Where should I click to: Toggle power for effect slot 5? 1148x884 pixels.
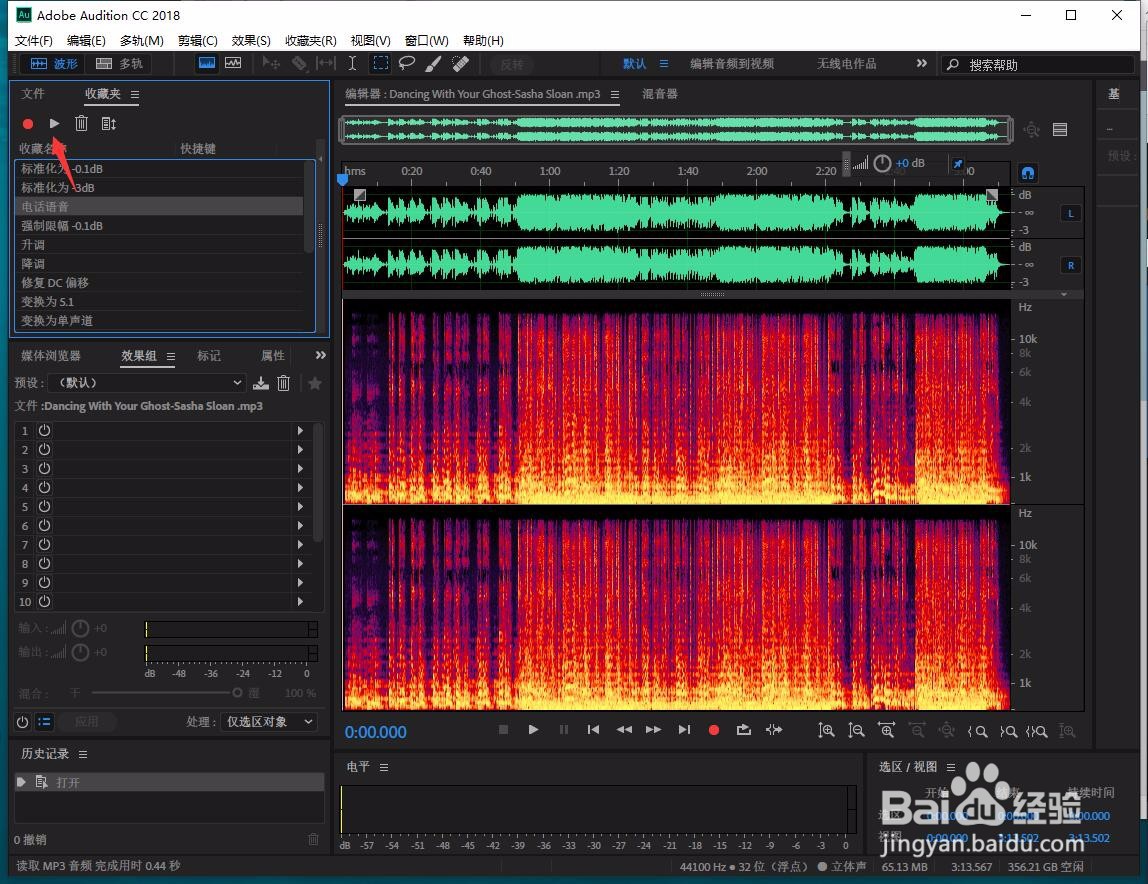tap(45, 507)
